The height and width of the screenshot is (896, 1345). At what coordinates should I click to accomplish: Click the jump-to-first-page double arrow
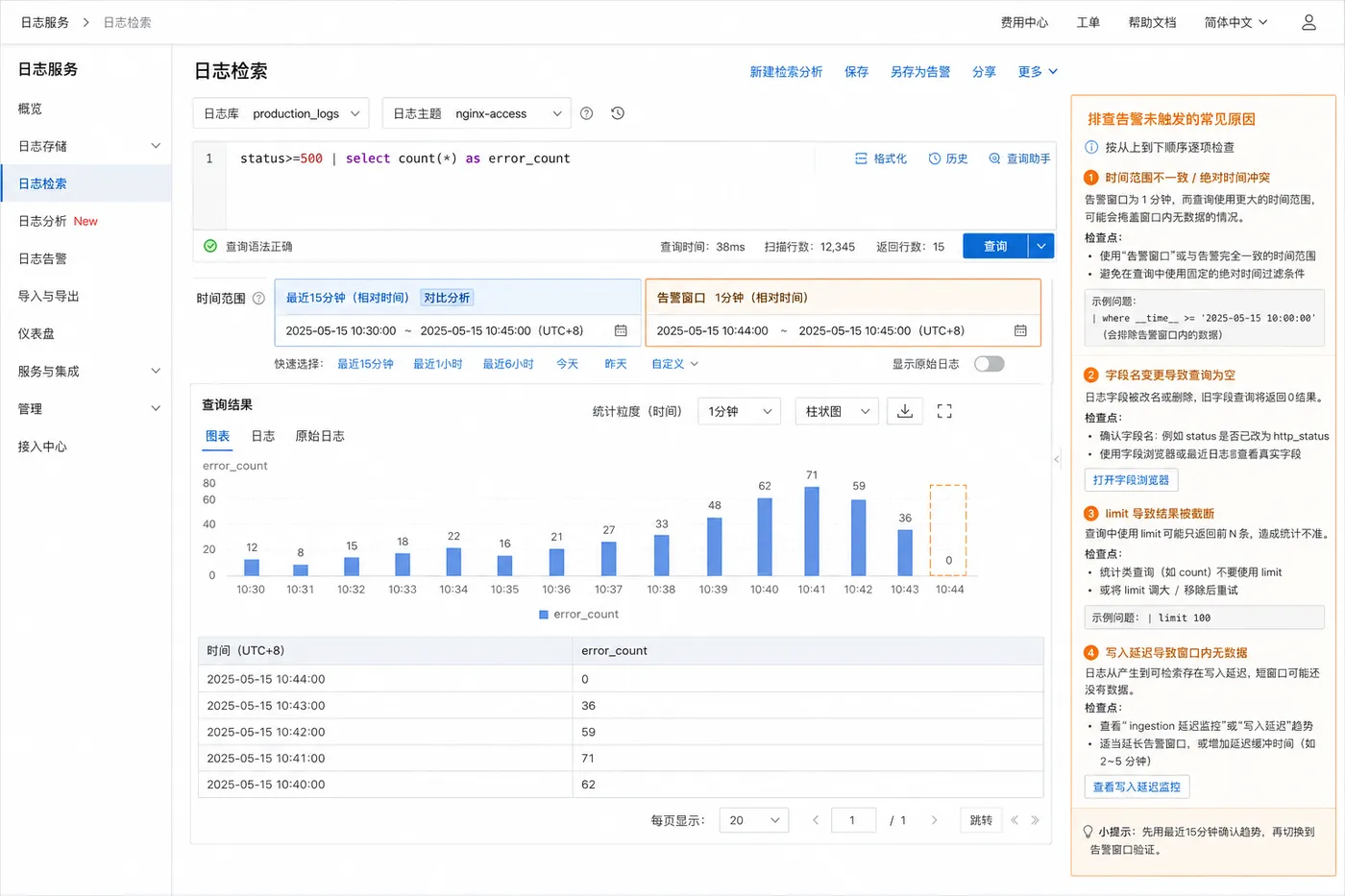tap(1015, 820)
